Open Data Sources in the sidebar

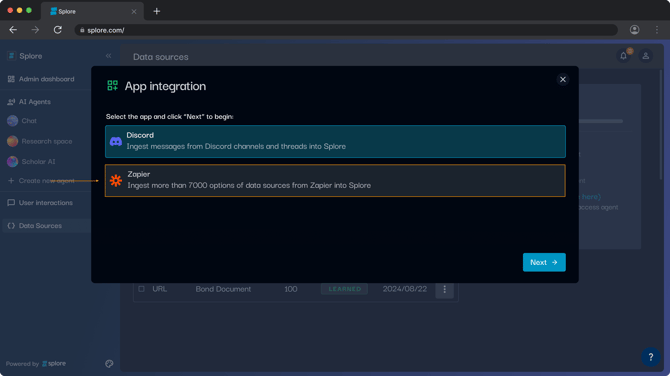[x=46, y=226]
